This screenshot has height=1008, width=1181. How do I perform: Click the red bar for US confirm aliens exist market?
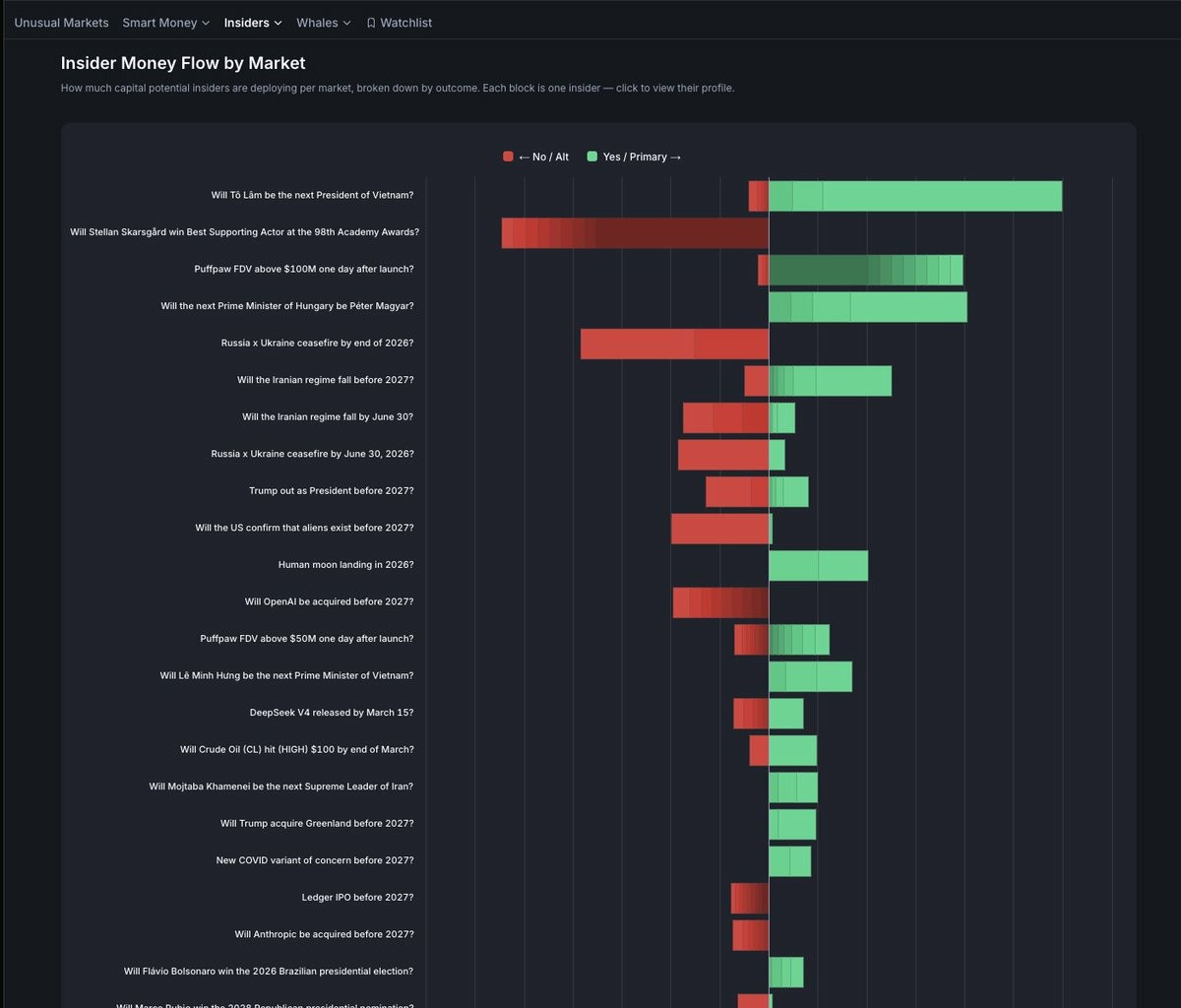click(x=719, y=529)
